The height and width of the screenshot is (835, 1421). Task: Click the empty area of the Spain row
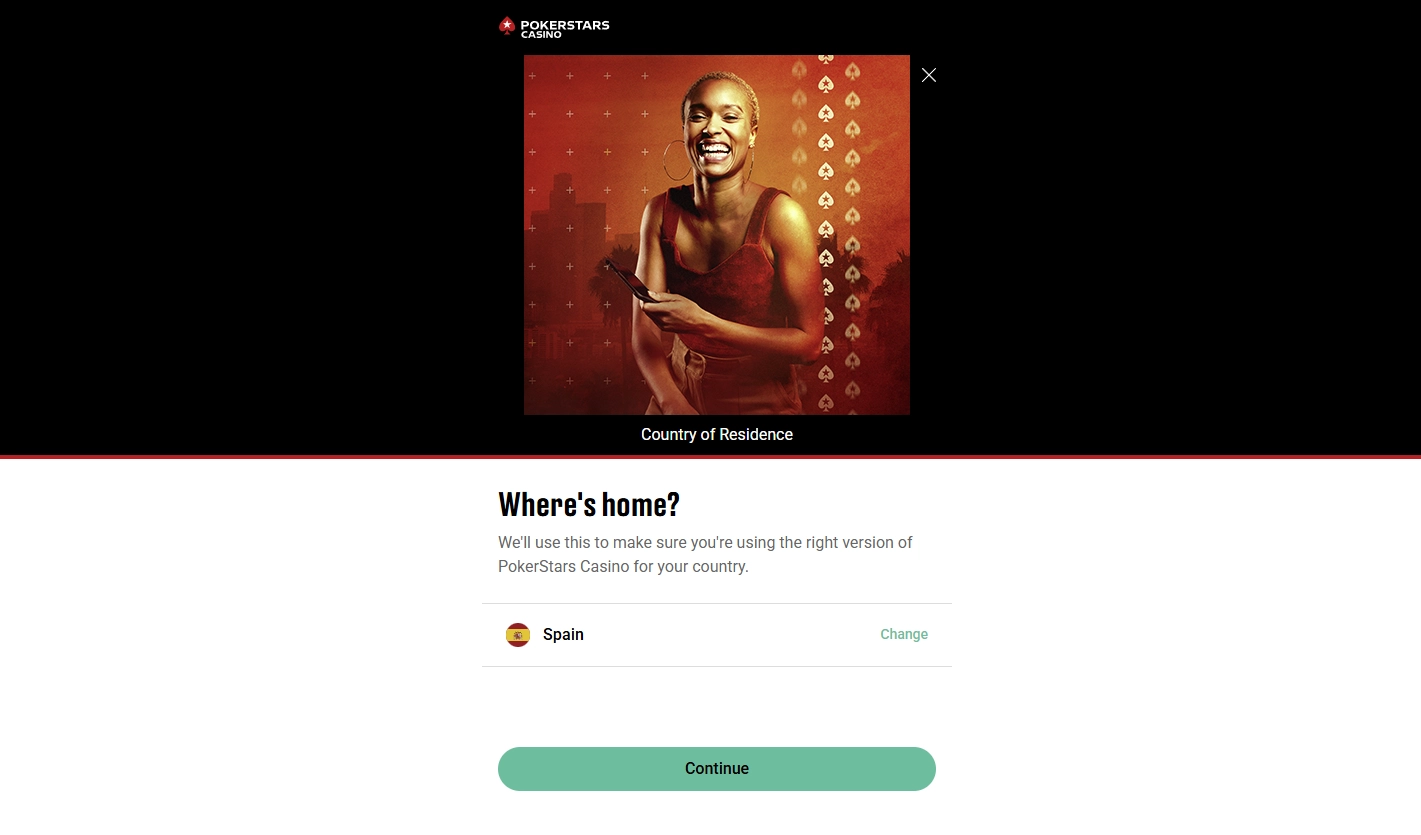pyautogui.click(x=730, y=635)
